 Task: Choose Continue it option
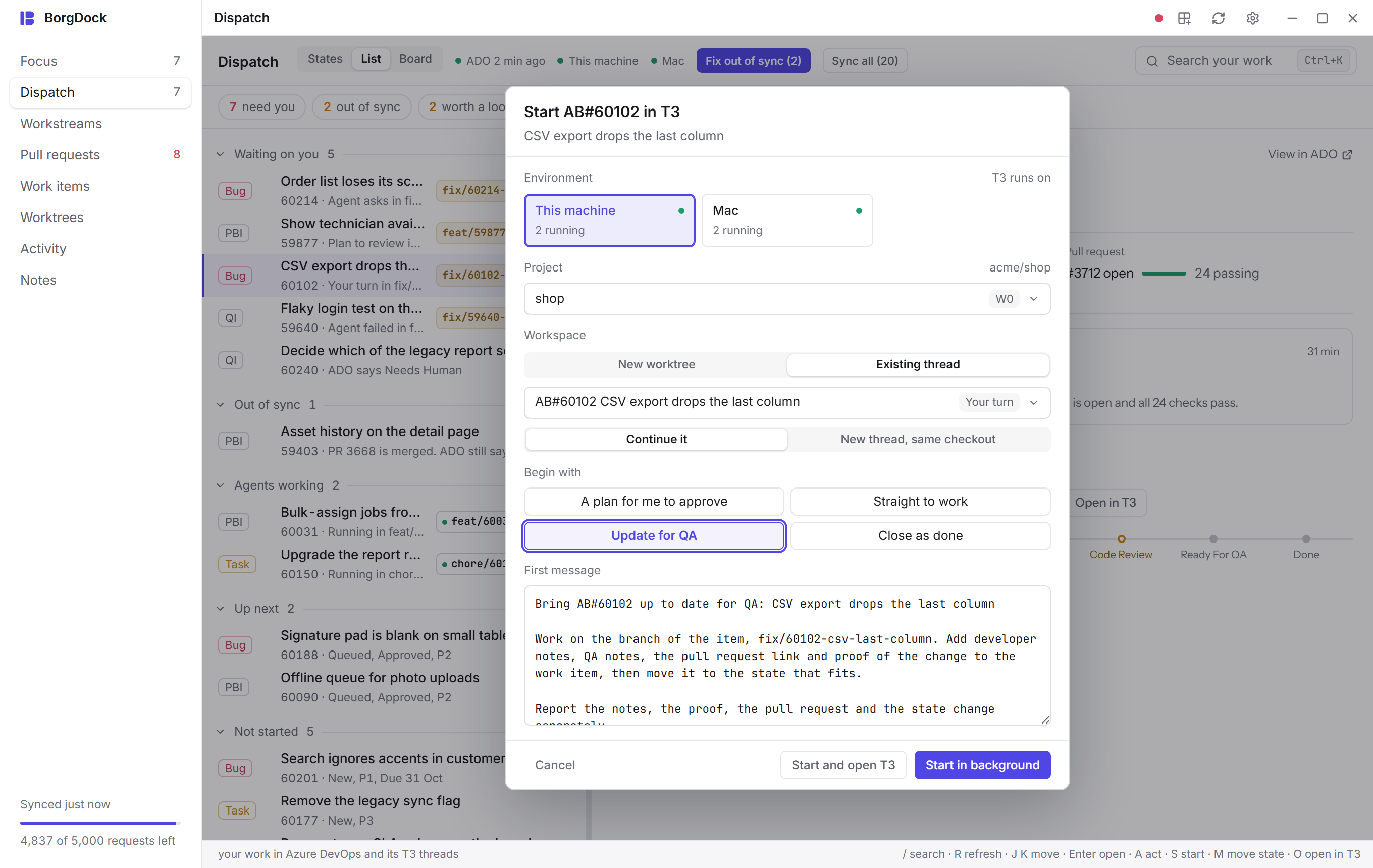click(656, 439)
